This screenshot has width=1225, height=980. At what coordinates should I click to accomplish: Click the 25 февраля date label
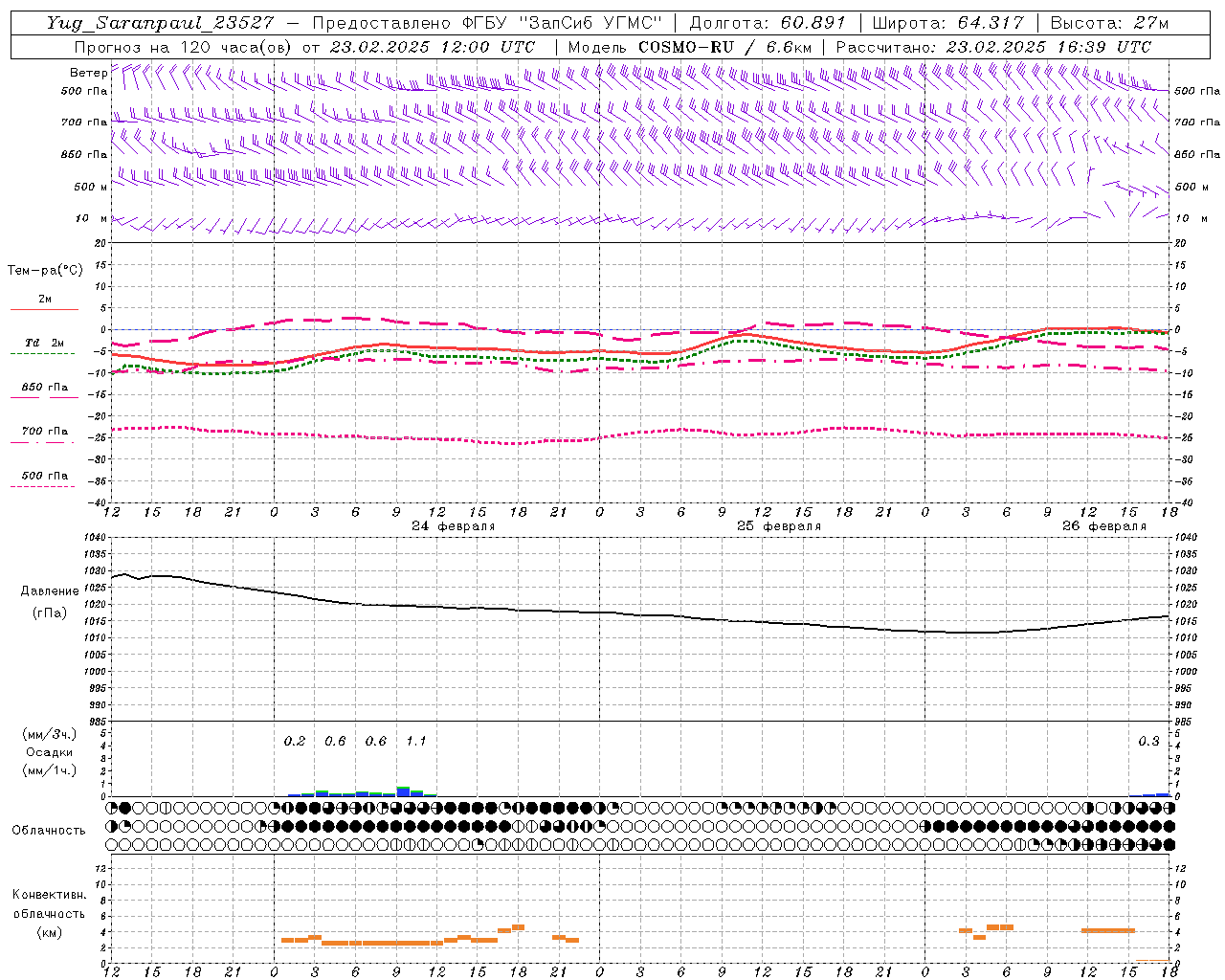[x=779, y=526]
